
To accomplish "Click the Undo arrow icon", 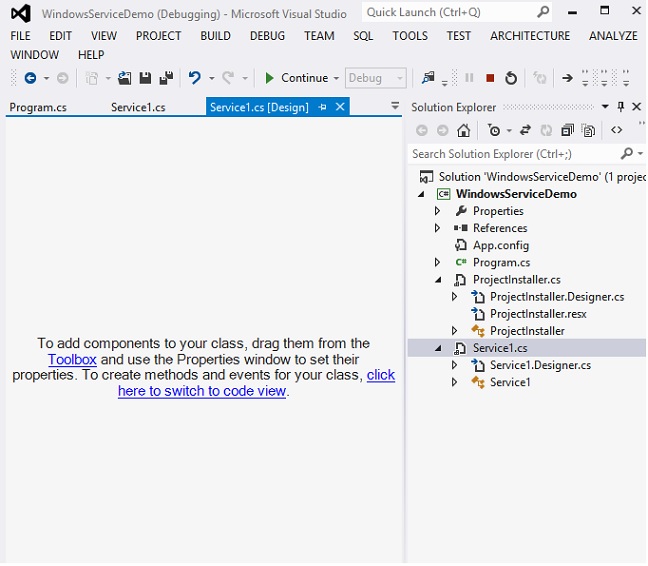I will tap(195, 78).
